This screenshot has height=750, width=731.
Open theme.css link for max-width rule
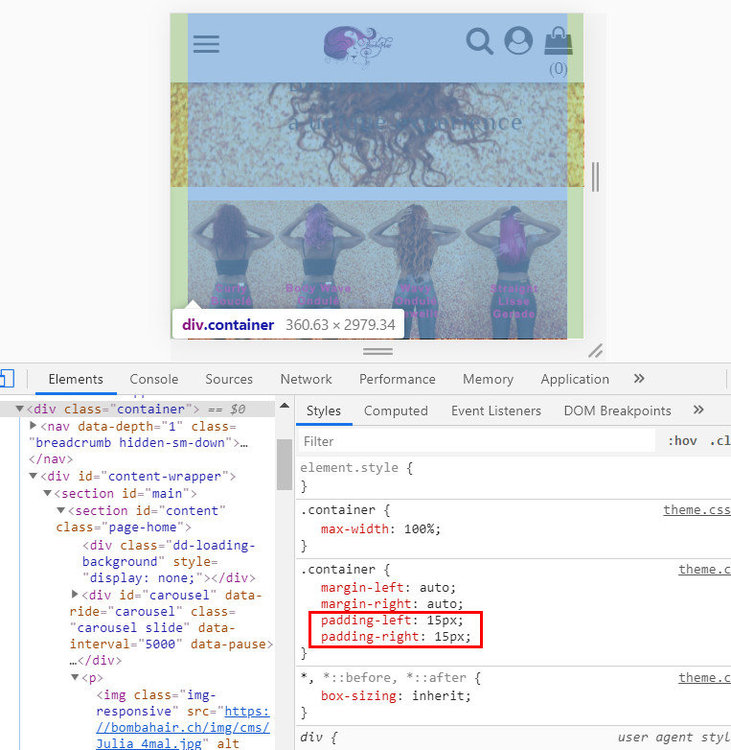[x=697, y=510]
